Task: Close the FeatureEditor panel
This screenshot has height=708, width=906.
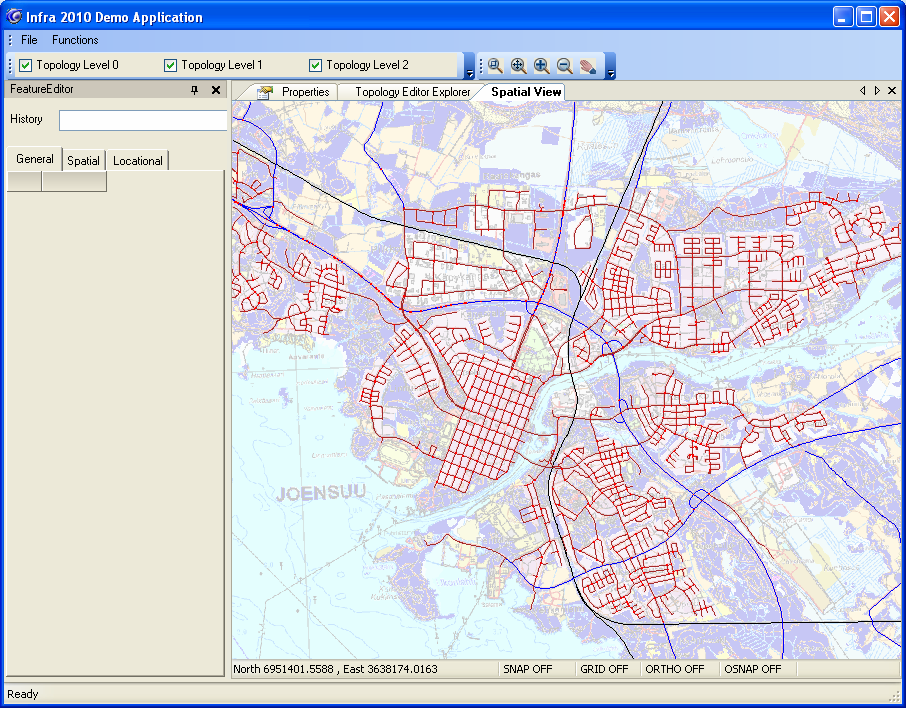Action: coord(216,90)
